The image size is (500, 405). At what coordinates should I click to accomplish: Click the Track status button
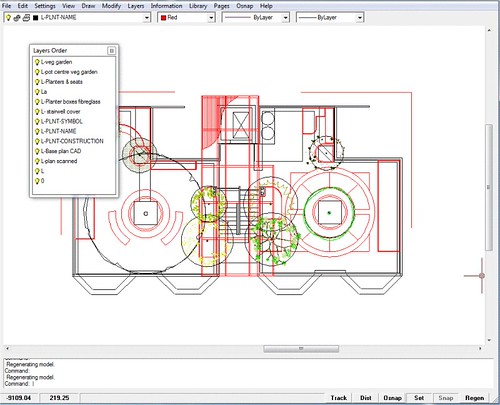tap(339, 398)
